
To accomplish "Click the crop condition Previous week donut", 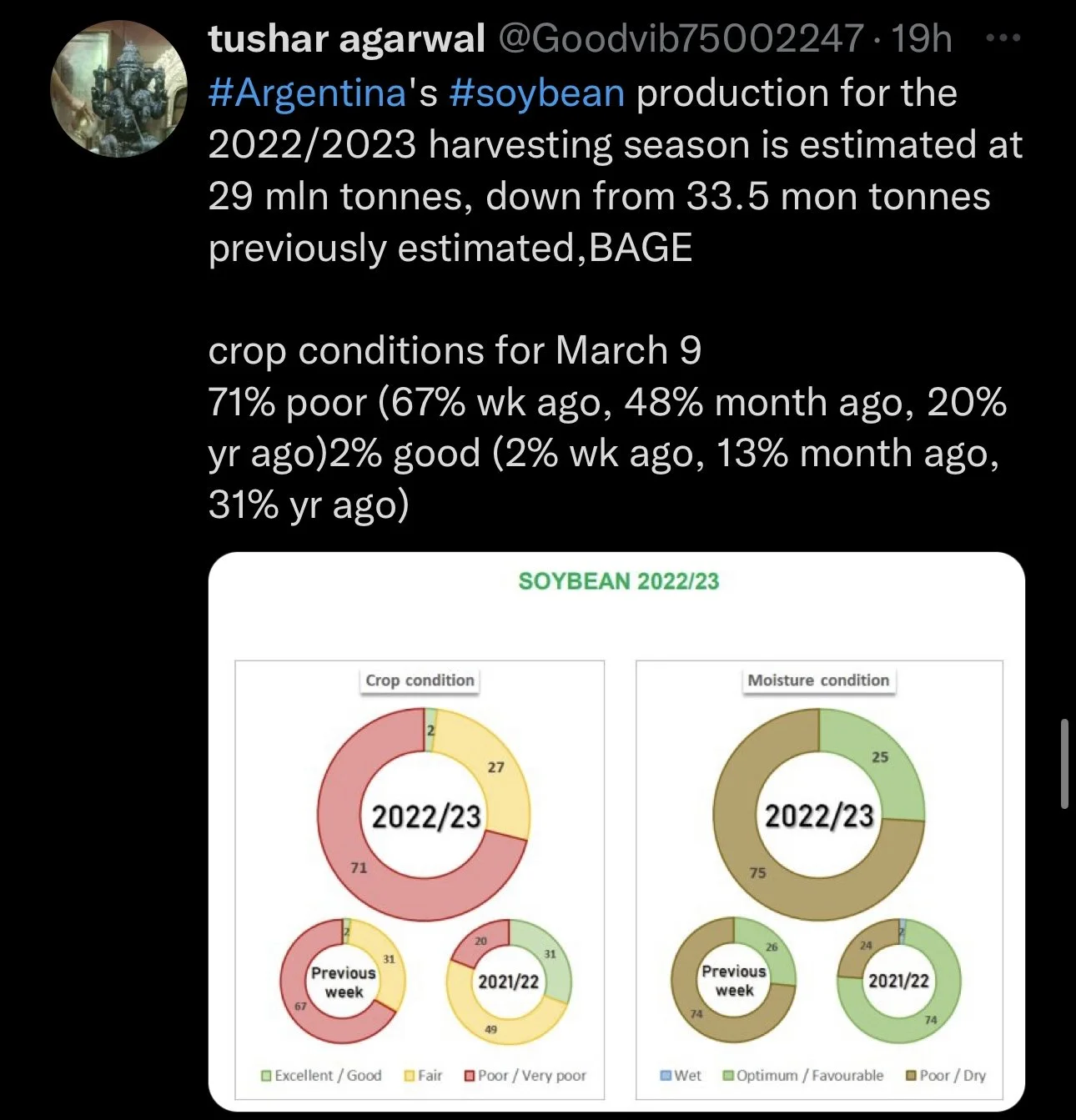I will tap(343, 982).
